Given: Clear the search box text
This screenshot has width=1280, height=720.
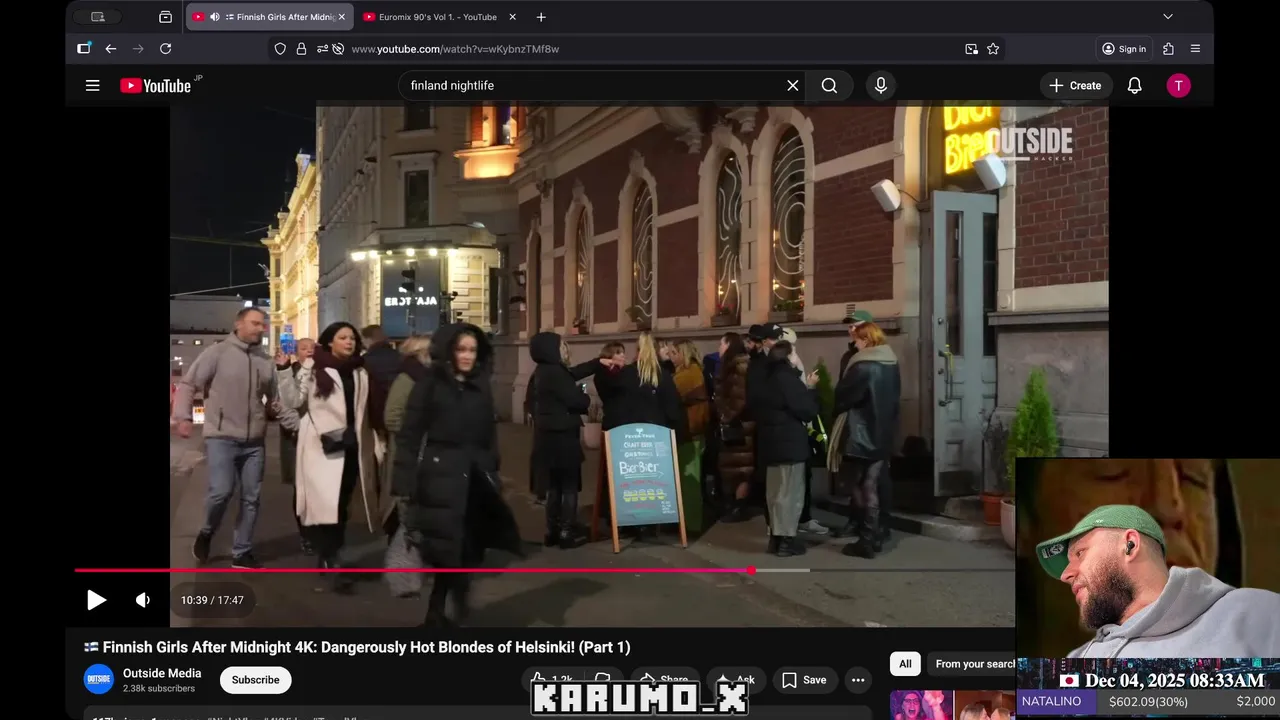Looking at the screenshot, I should pos(793,86).
